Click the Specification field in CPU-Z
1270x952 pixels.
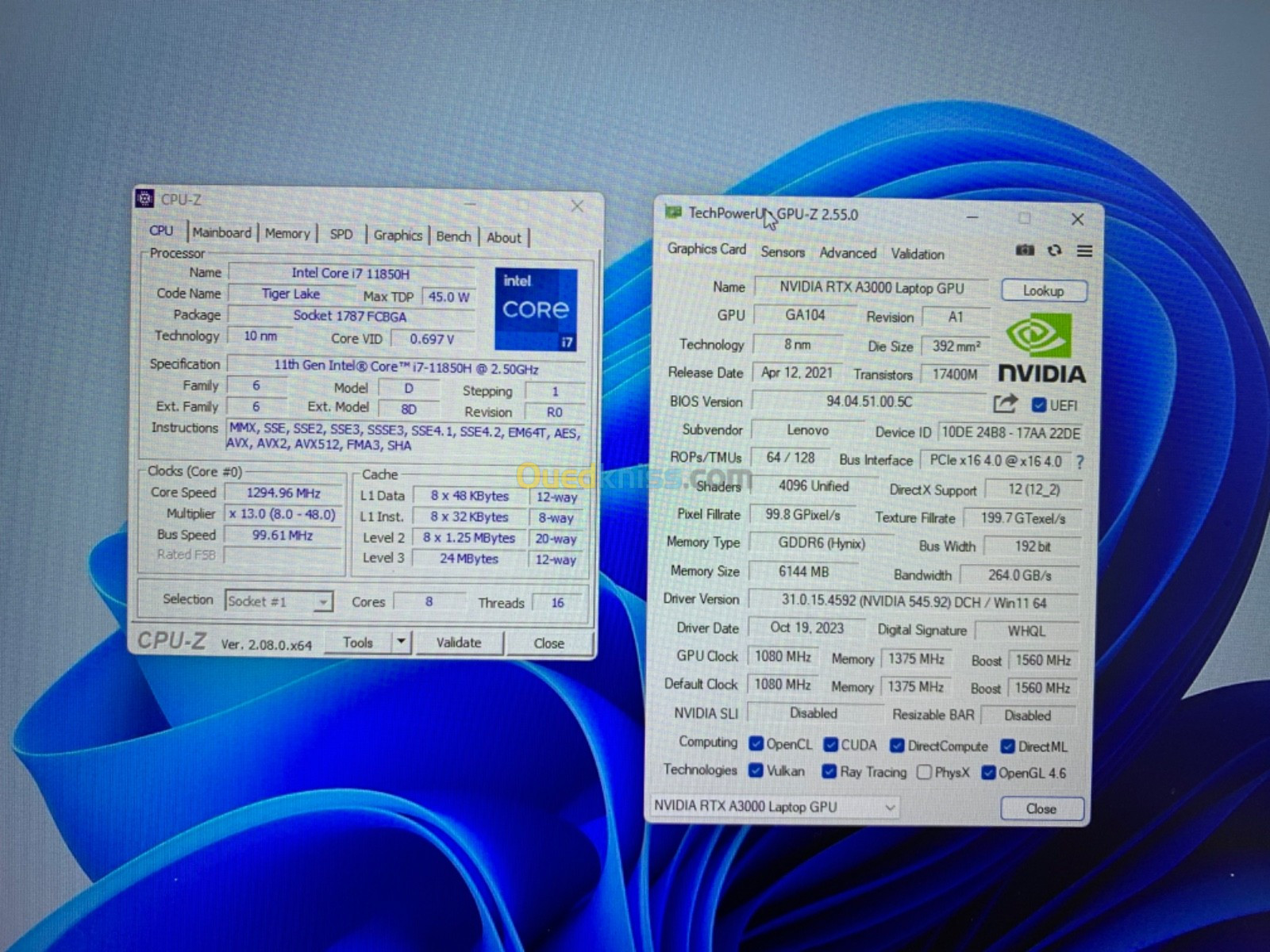[x=406, y=368]
